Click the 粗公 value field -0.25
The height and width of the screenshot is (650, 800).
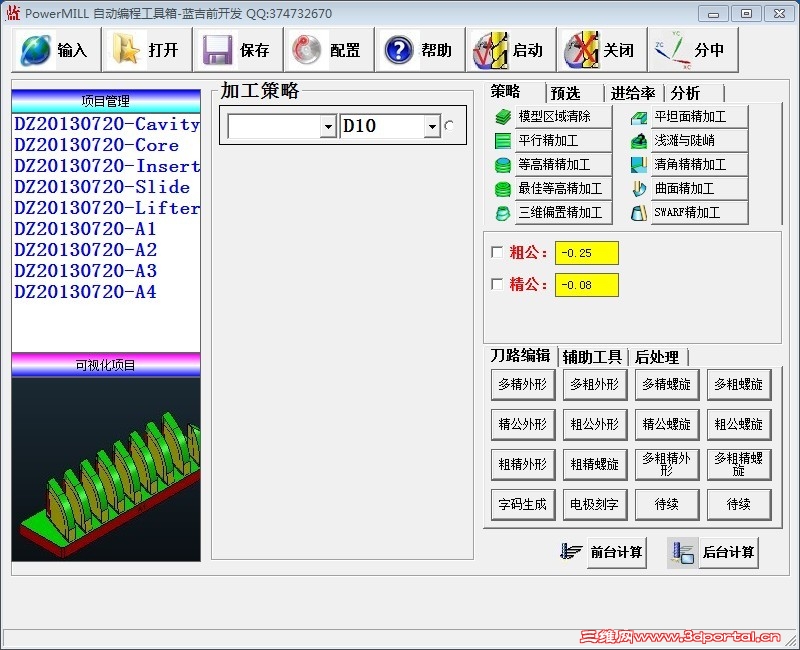587,253
